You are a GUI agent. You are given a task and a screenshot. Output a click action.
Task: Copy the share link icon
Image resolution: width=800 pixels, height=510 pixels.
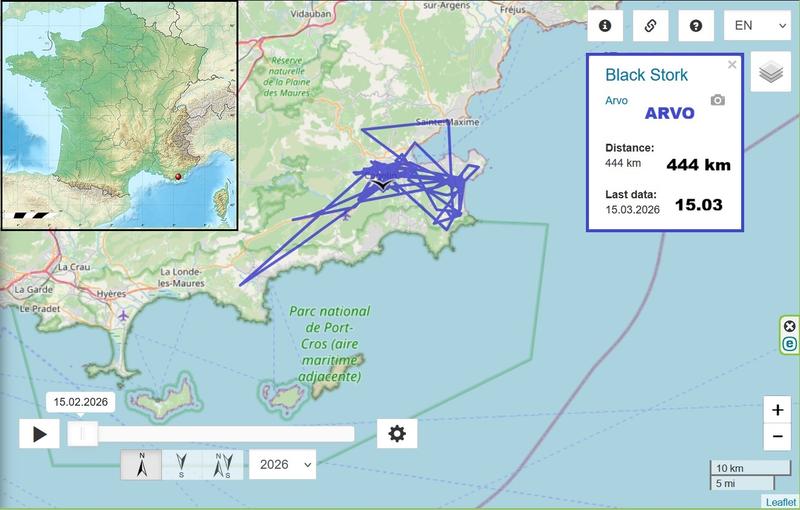pyautogui.click(x=651, y=26)
